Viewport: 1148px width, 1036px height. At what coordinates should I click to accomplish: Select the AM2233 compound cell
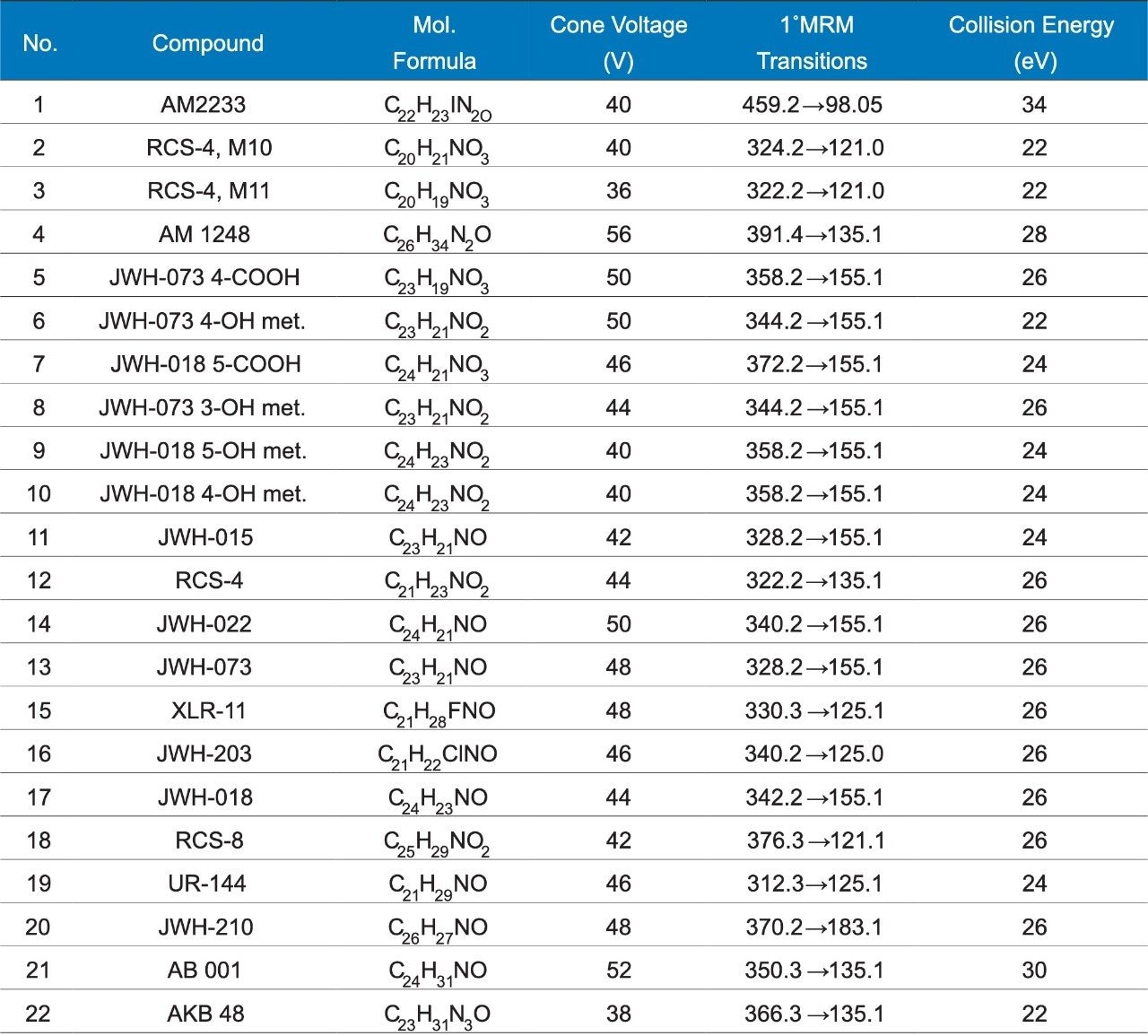pos(204,105)
